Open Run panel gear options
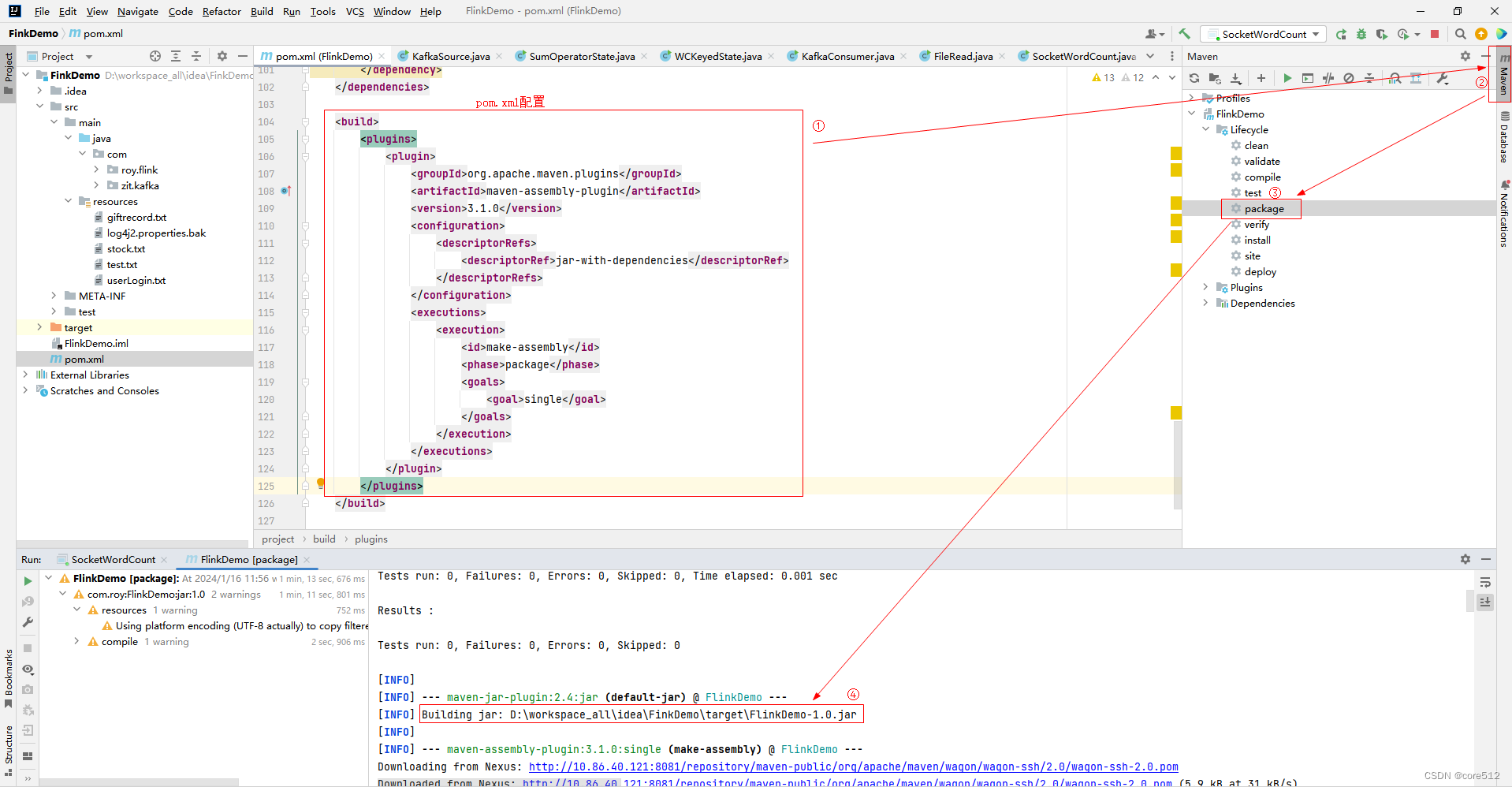1512x787 pixels. tap(1465, 559)
